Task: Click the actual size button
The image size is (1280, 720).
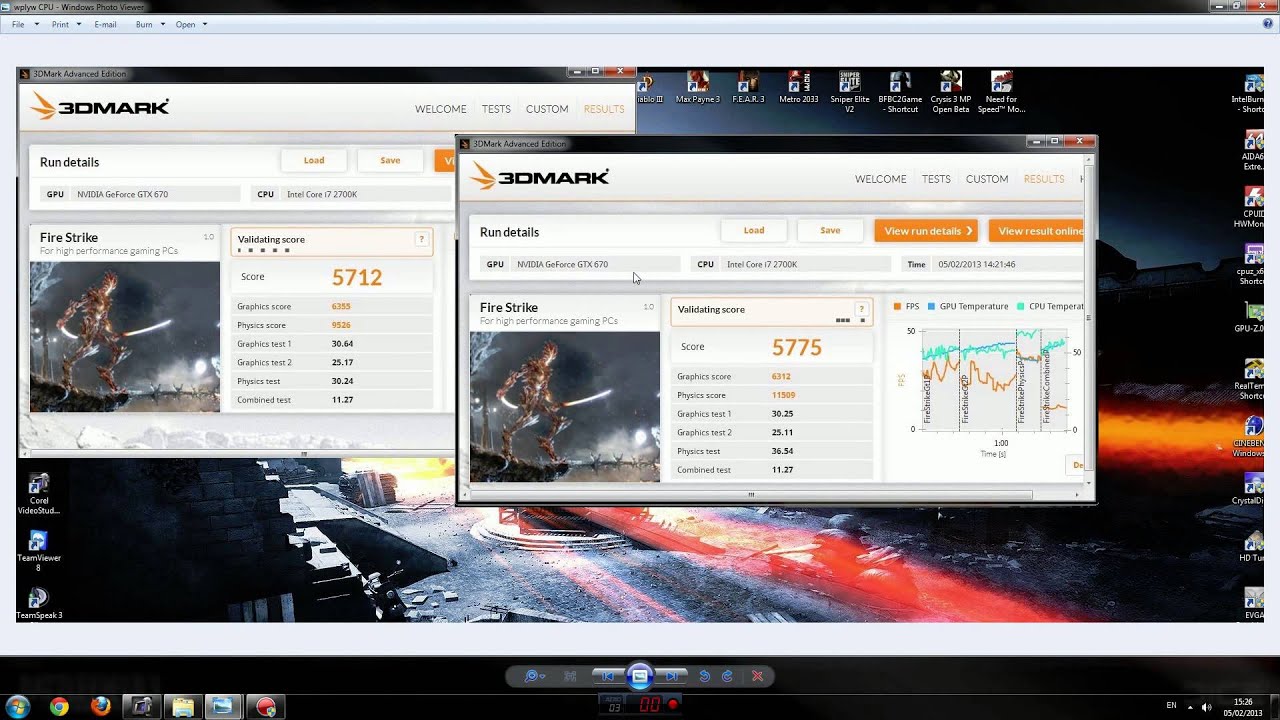Action: tap(570, 676)
